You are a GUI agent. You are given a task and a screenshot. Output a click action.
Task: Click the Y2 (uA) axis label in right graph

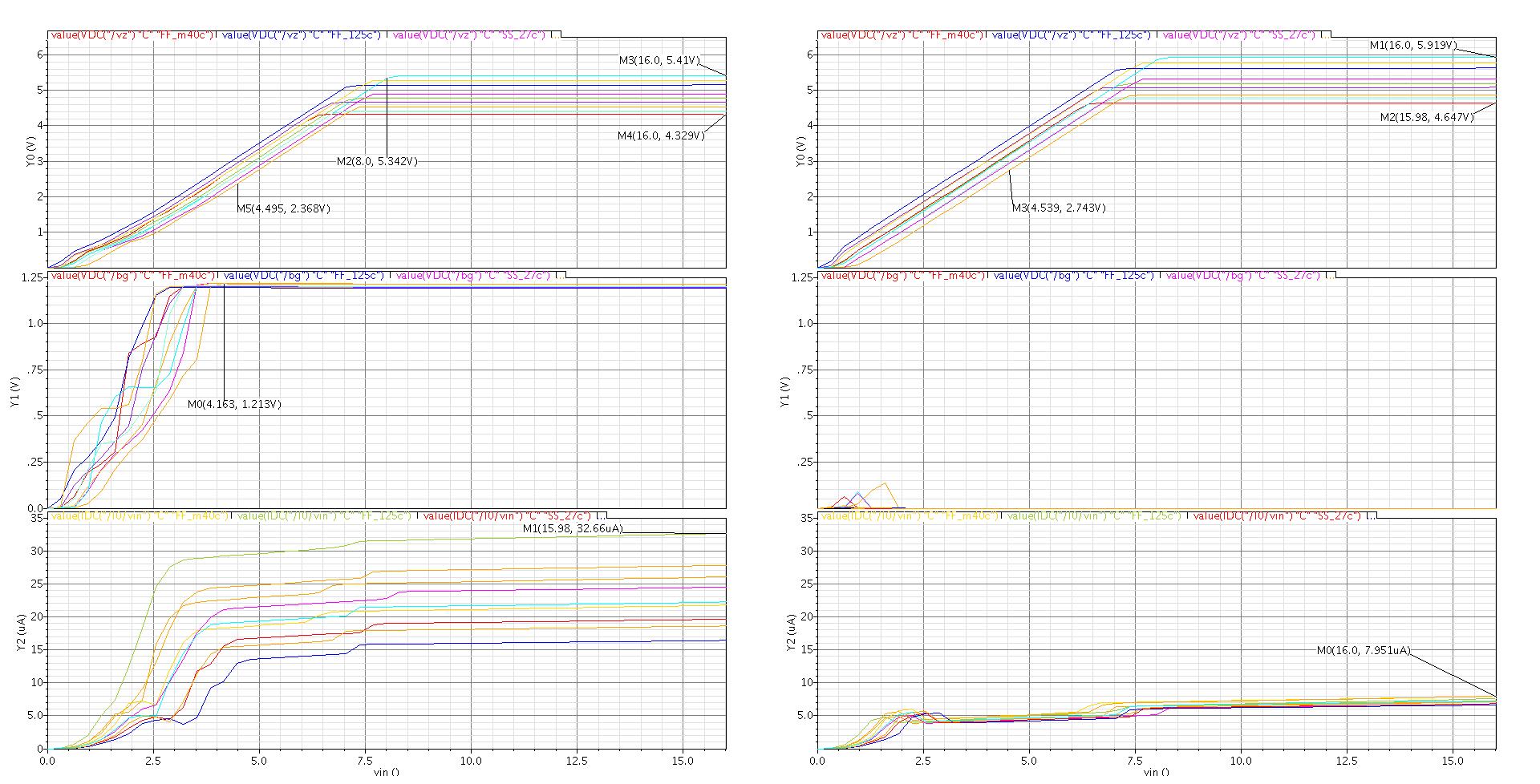[x=791, y=632]
